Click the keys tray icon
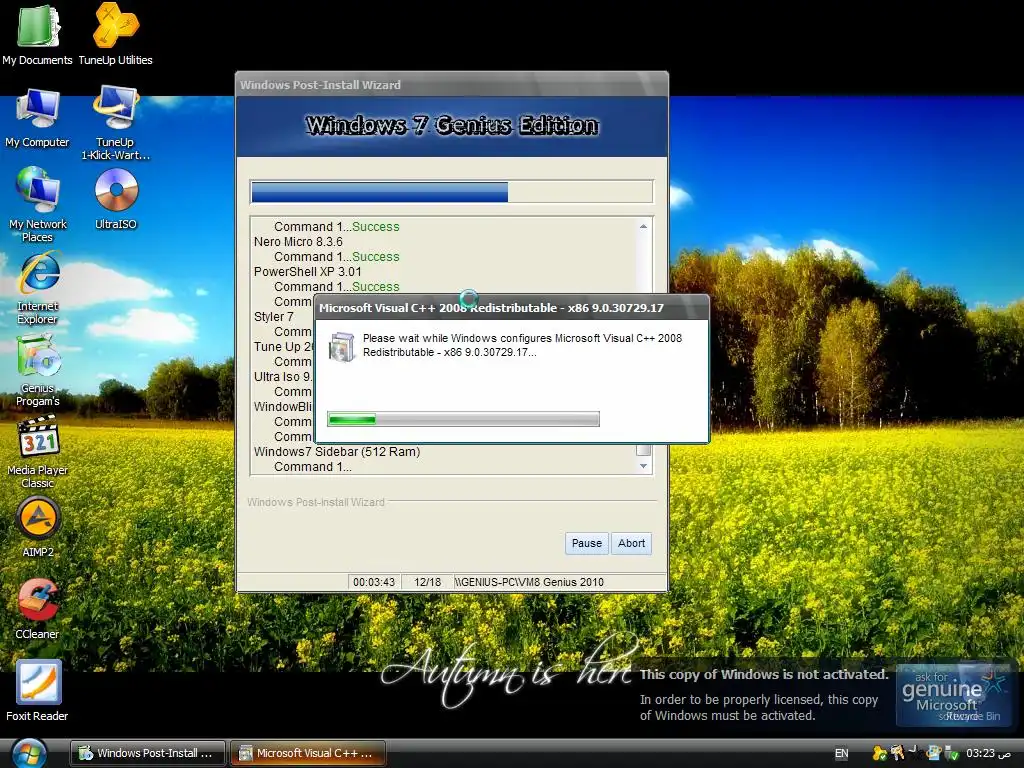The width and height of the screenshot is (1024, 768). 898,753
